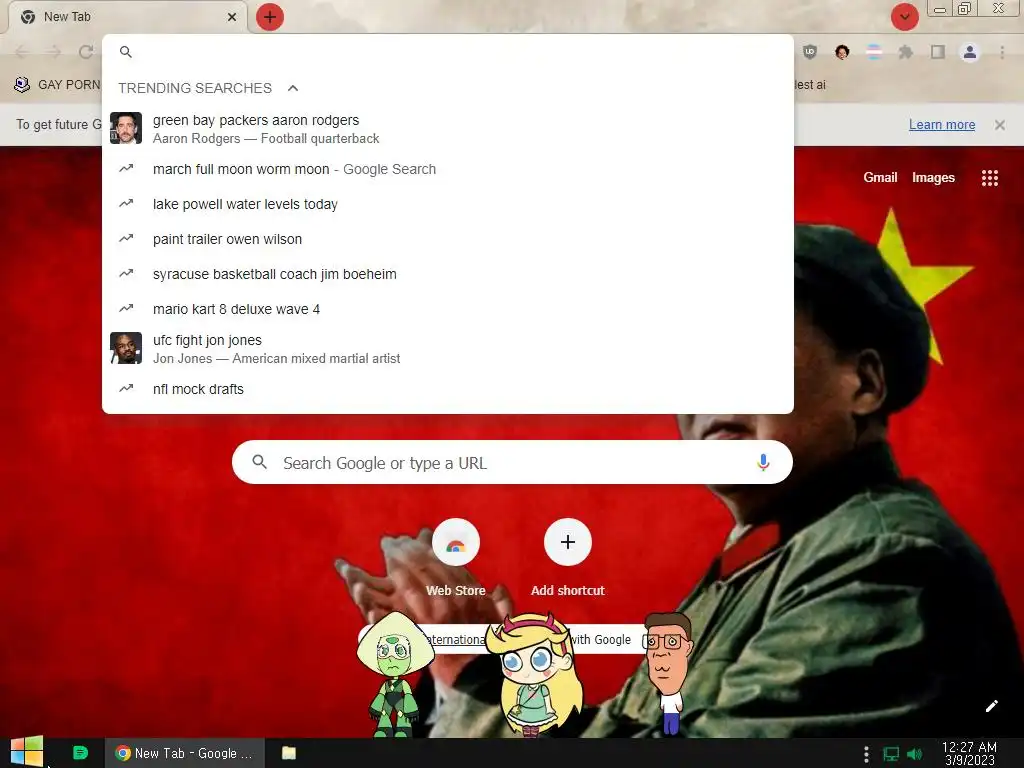Open the tab search dropdown arrow
The height and width of the screenshot is (768, 1024).
coord(904,17)
